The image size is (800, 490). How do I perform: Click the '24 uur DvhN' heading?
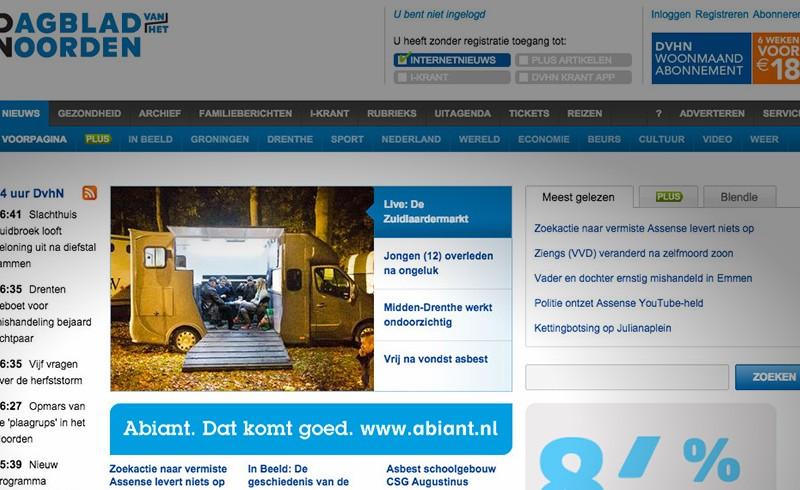pos(32,193)
